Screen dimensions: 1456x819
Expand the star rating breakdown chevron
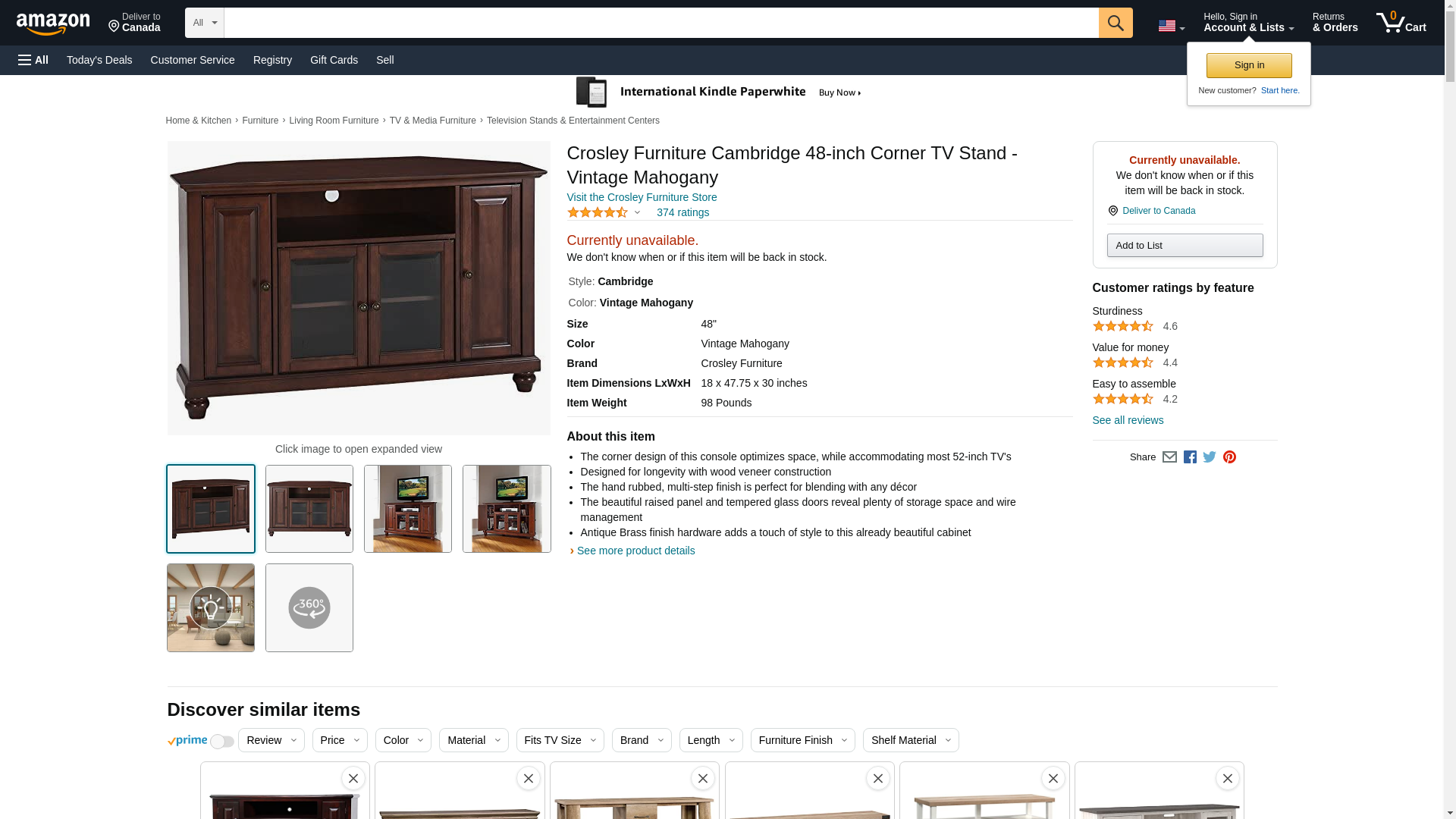[x=637, y=213]
